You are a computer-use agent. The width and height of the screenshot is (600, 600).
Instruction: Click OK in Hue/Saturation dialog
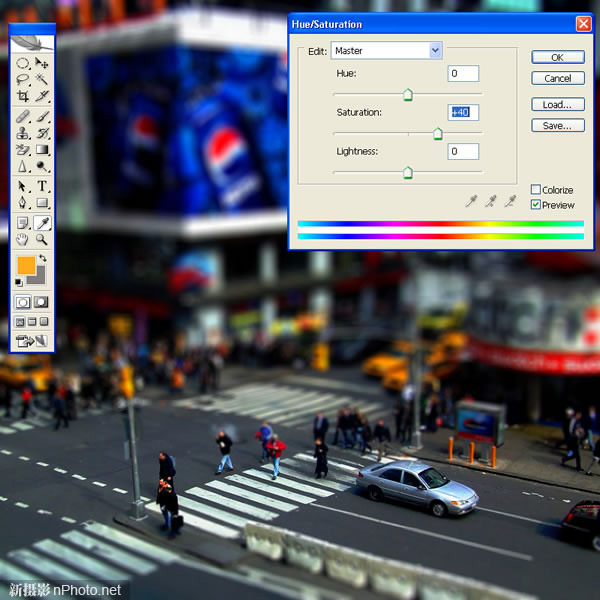(557, 57)
